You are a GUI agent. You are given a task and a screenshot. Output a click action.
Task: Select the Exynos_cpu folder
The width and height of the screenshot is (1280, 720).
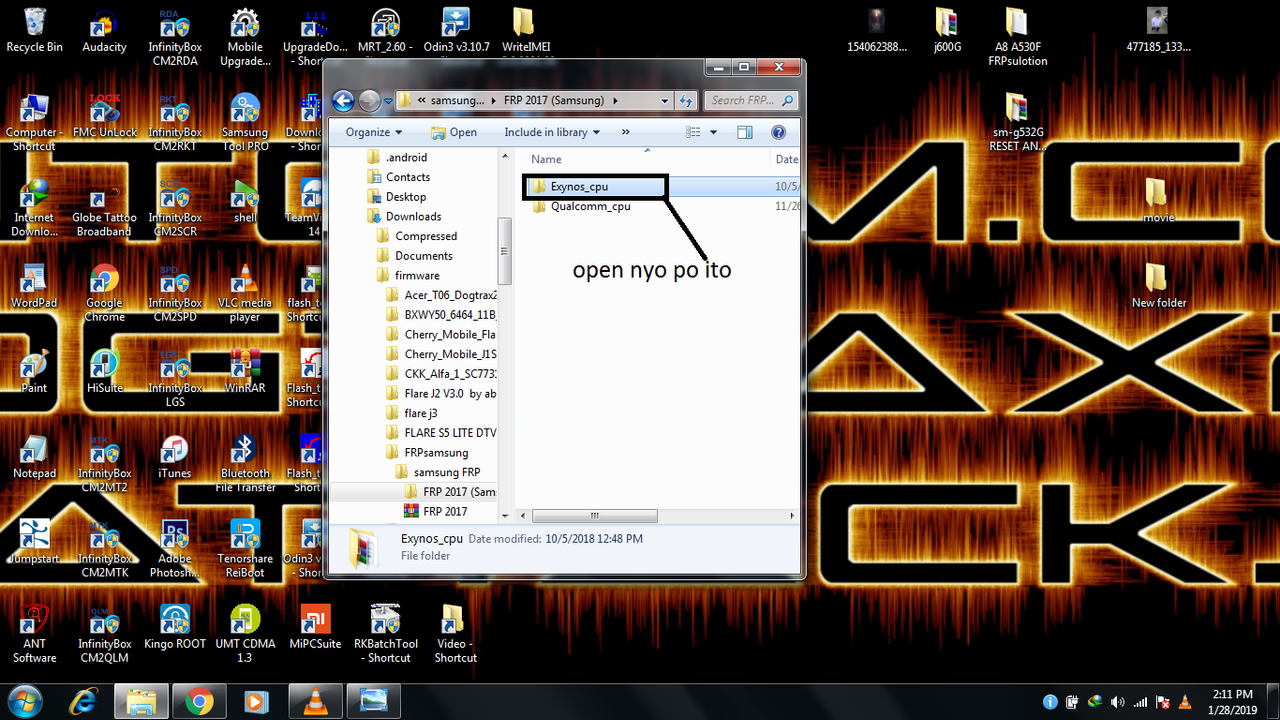[x=579, y=187]
